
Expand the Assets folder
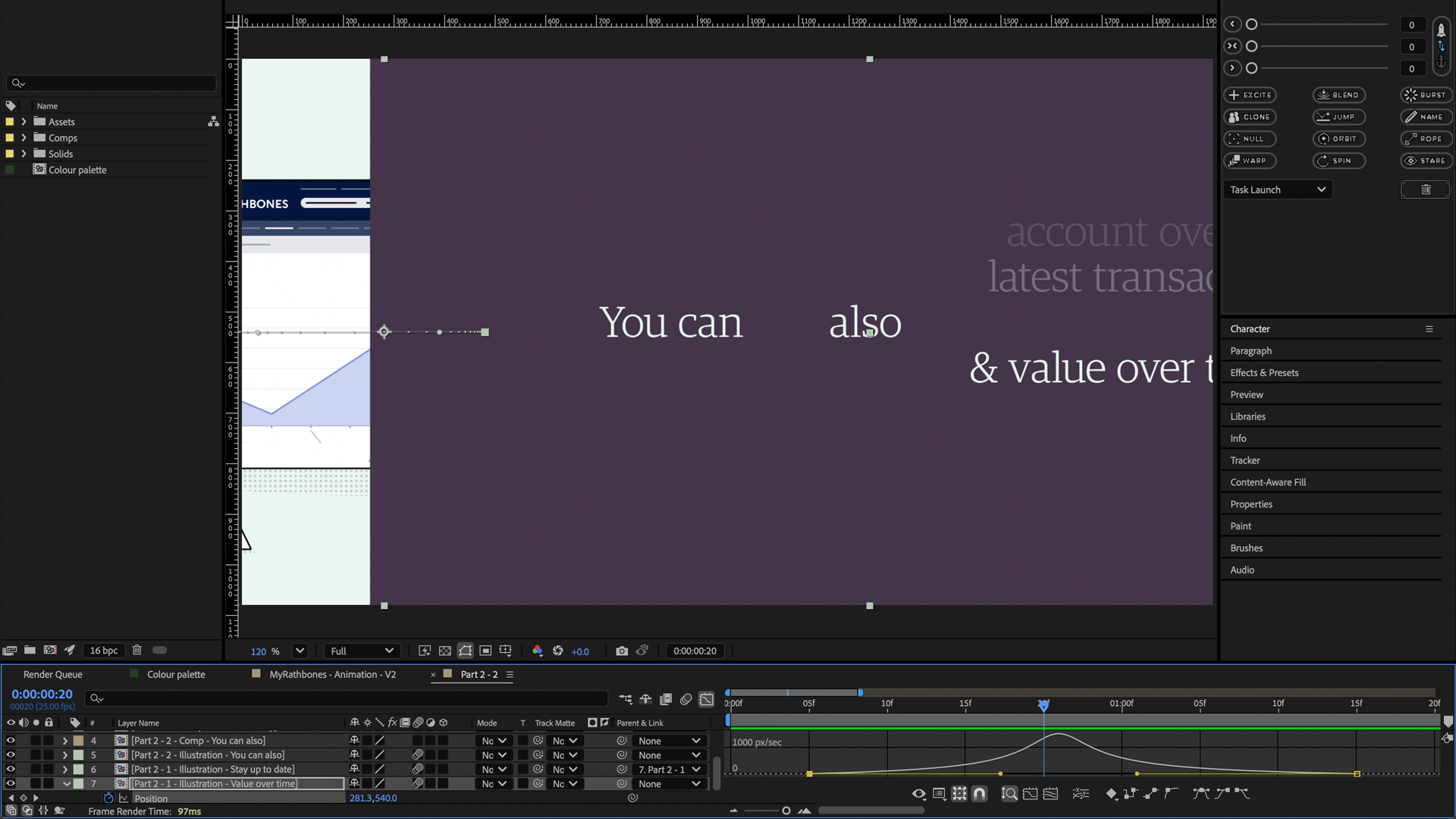point(24,122)
